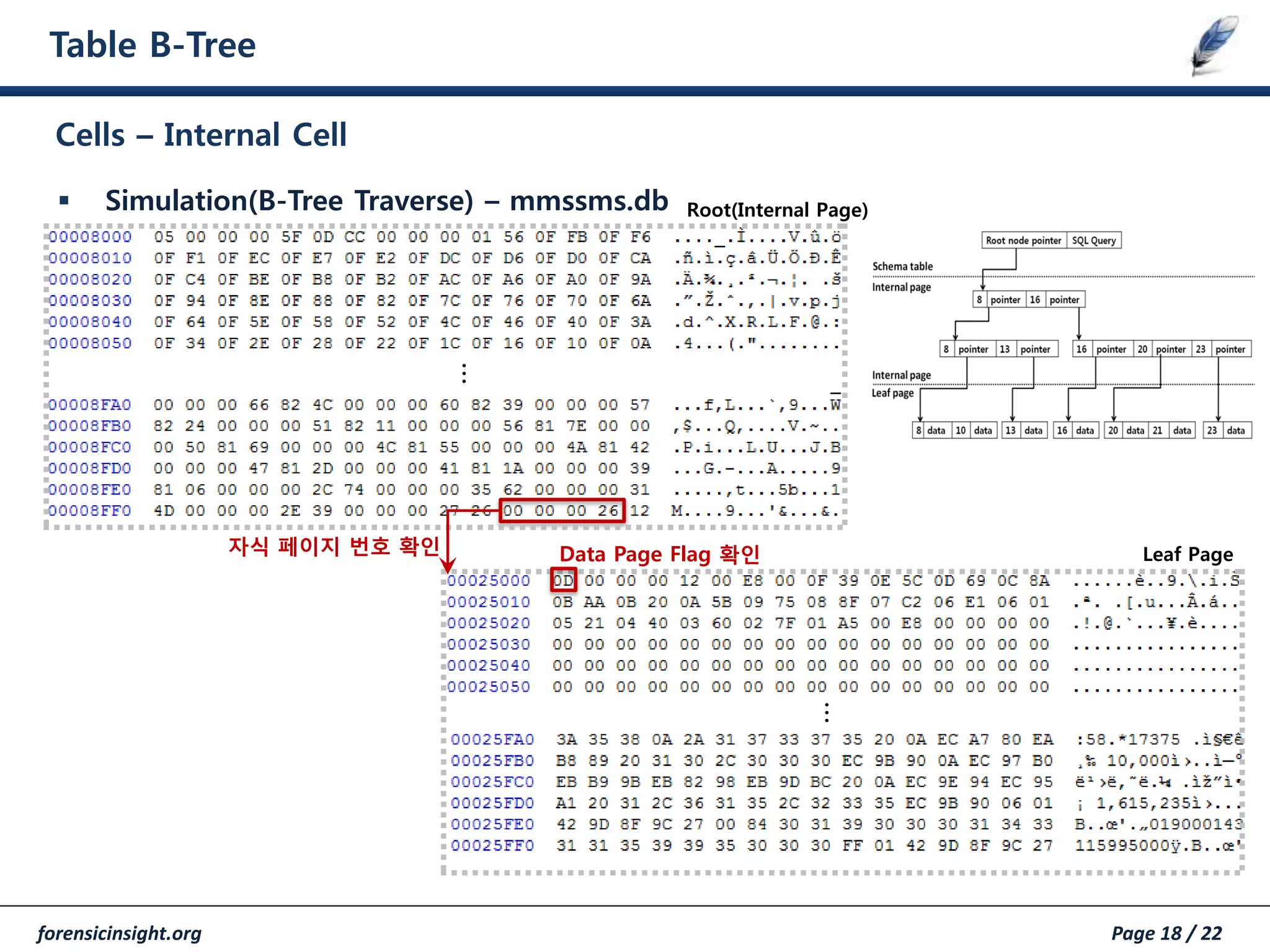The image size is (1270, 952).
Task: Click ASCII text '115995000' in leaf dump
Action: click(x=1122, y=845)
